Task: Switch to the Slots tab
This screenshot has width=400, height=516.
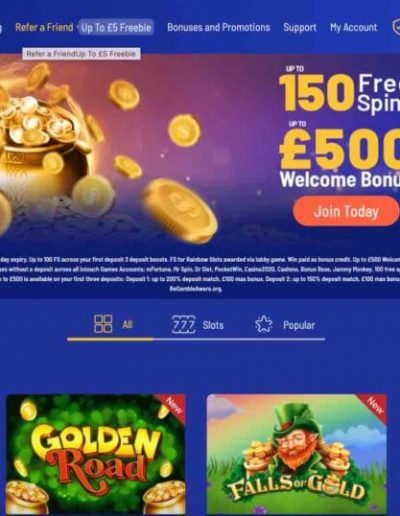Action: pos(213,325)
